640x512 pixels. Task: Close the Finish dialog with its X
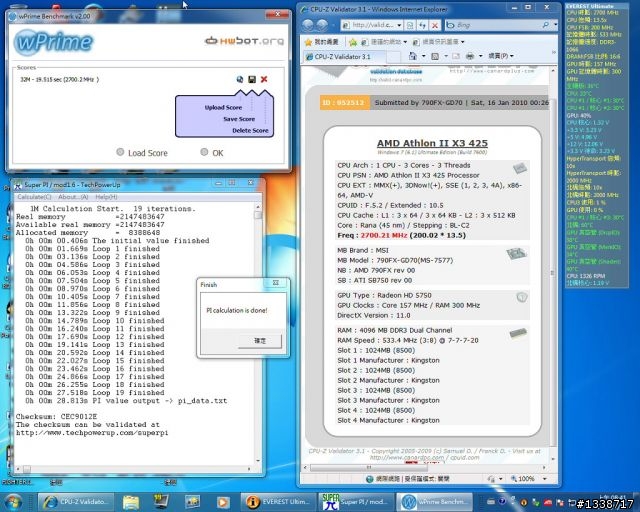276,283
